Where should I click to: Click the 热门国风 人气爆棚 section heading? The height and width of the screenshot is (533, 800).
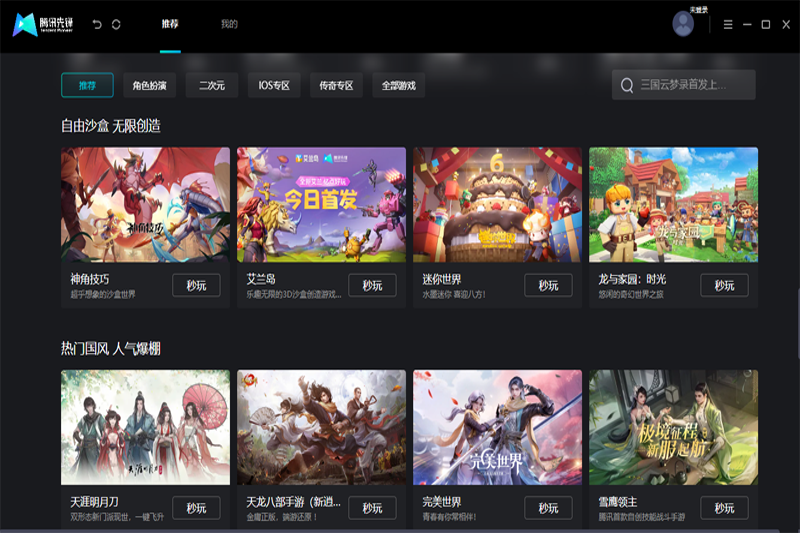(x=111, y=348)
